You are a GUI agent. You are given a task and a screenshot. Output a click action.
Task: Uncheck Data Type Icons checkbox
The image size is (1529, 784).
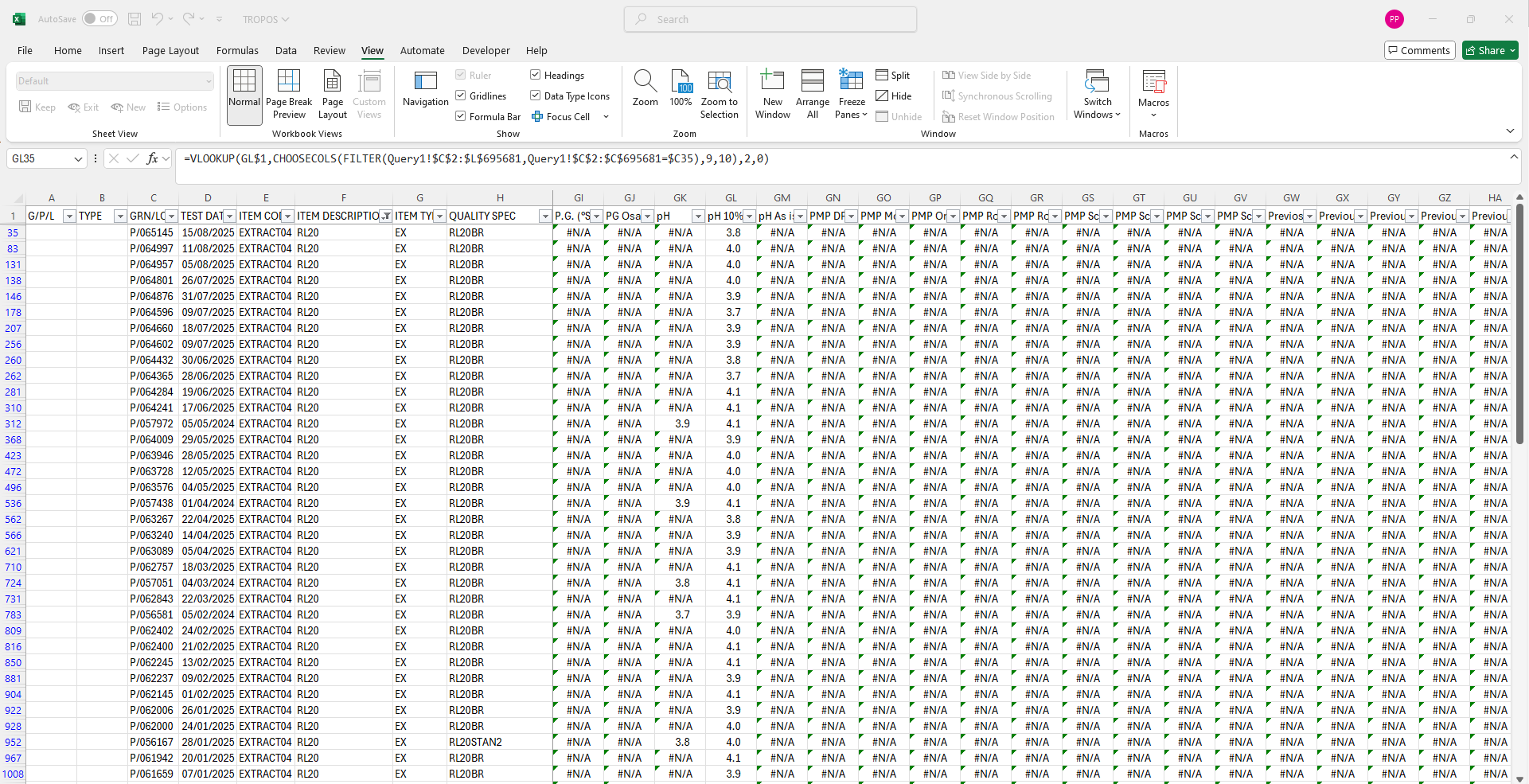coord(536,96)
